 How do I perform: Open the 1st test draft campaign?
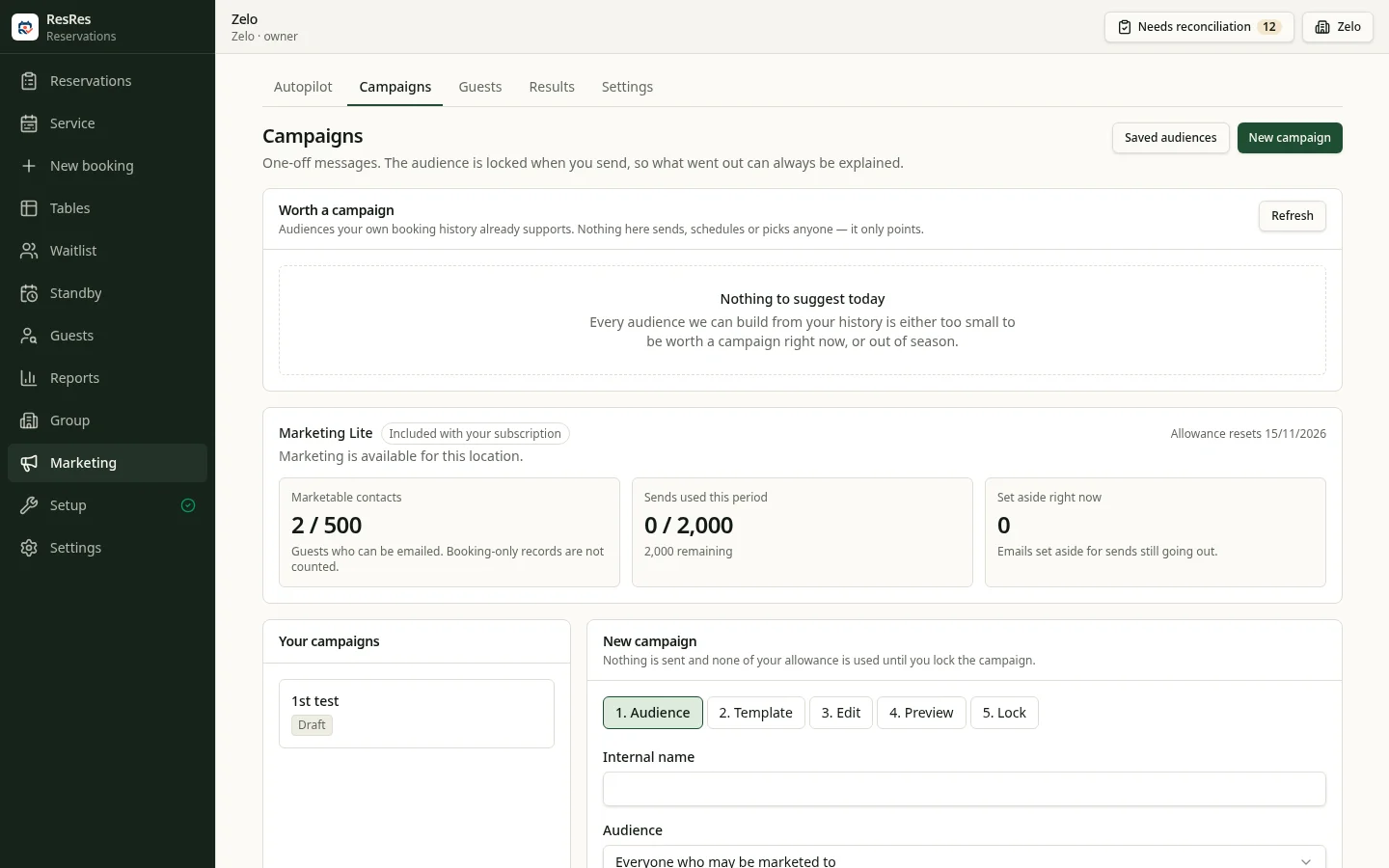[x=417, y=714]
